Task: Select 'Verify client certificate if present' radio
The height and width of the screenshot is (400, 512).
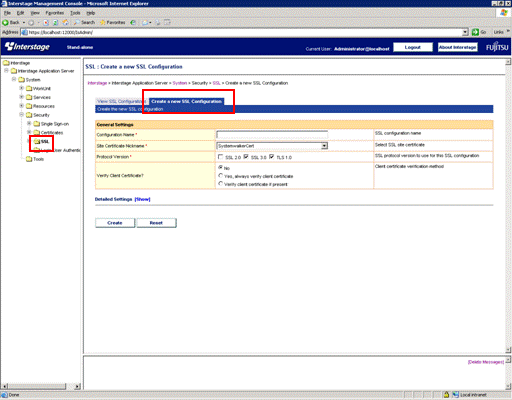Action: (x=220, y=184)
